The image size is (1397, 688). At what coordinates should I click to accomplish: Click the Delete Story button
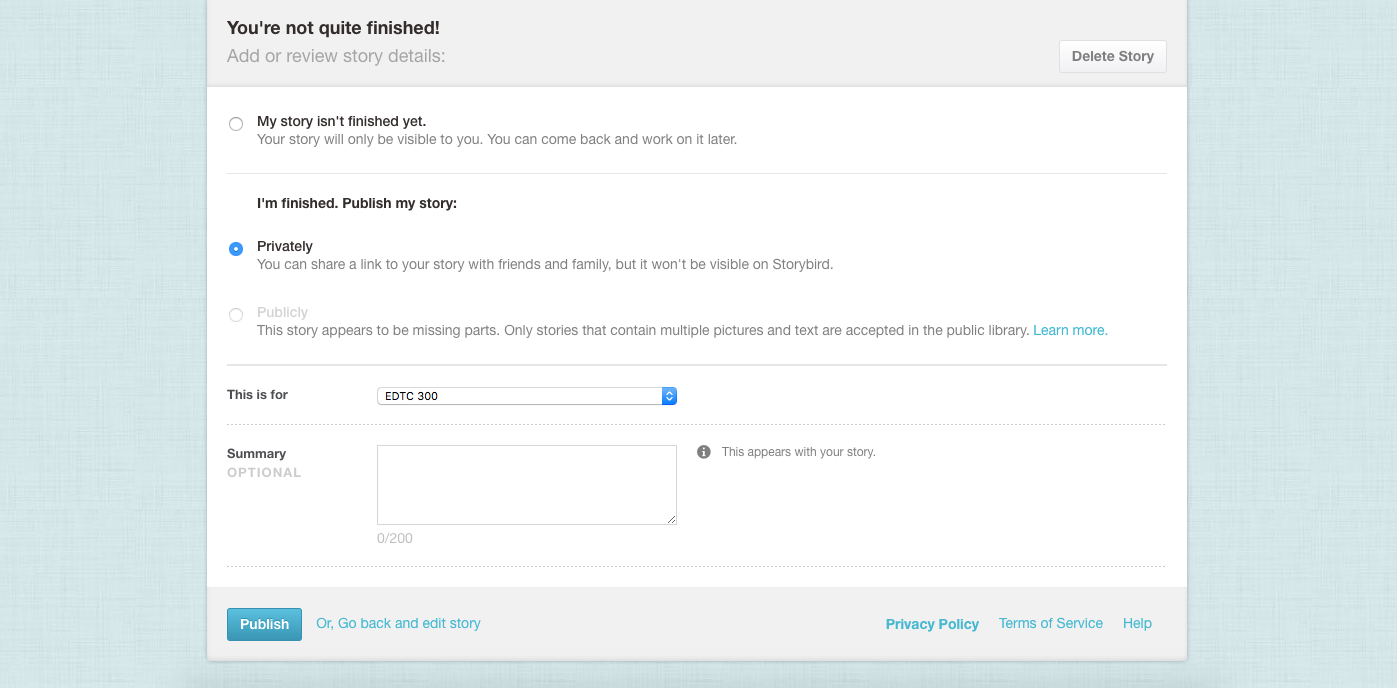pyautogui.click(x=1113, y=56)
